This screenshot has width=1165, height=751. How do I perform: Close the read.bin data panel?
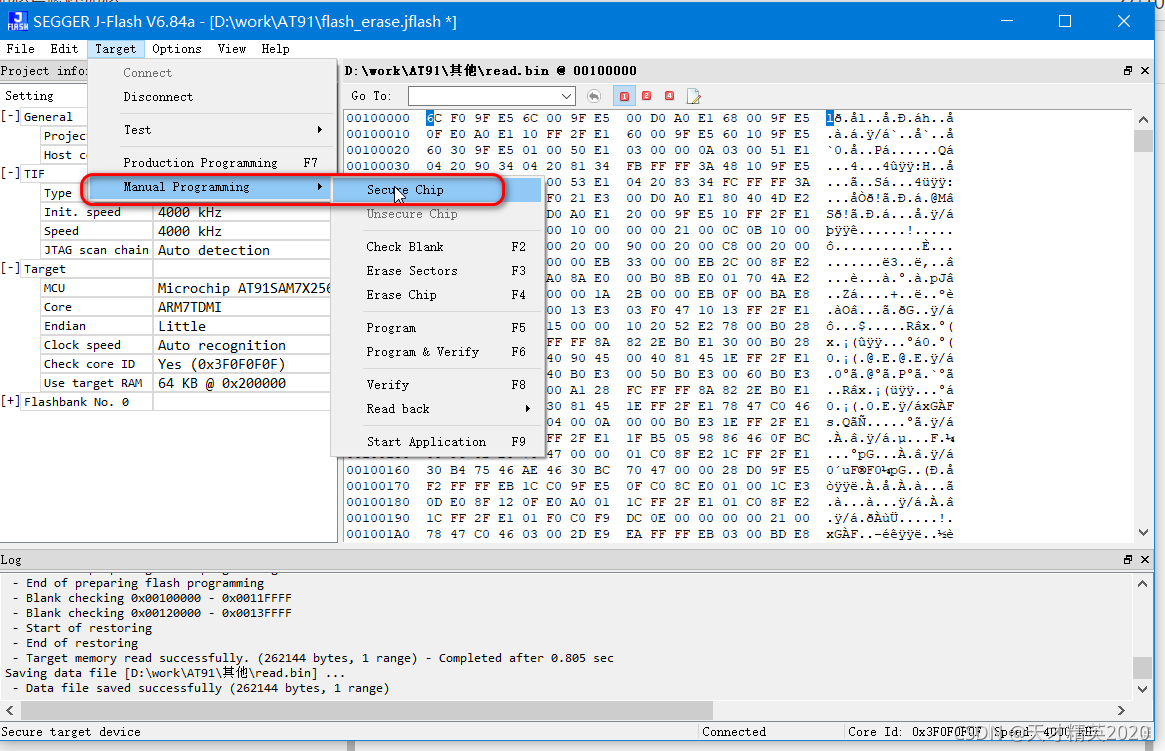pos(1145,71)
